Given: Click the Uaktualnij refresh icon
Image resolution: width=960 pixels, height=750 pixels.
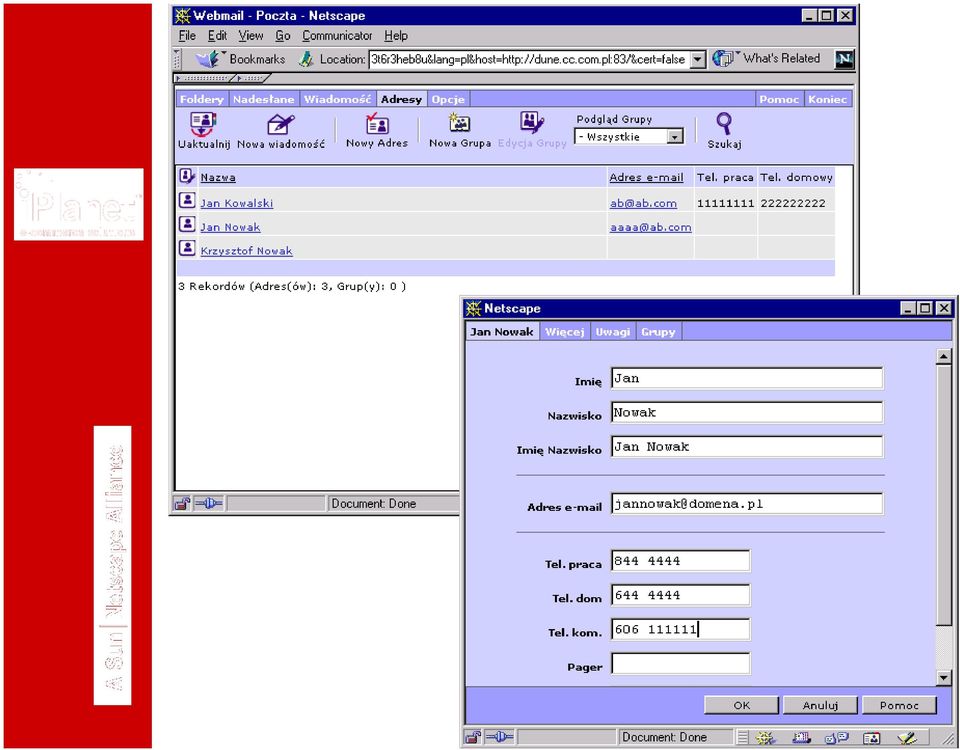Looking at the screenshot, I should (x=203, y=124).
